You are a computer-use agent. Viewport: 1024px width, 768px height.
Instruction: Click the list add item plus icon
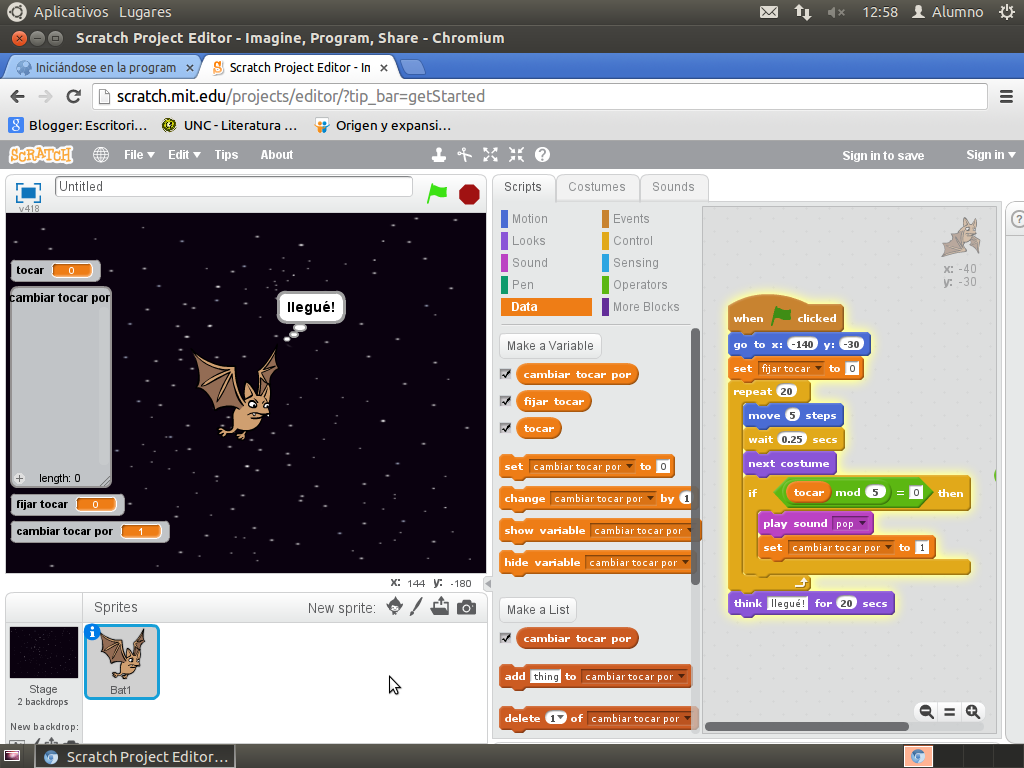pyautogui.click(x=20, y=478)
